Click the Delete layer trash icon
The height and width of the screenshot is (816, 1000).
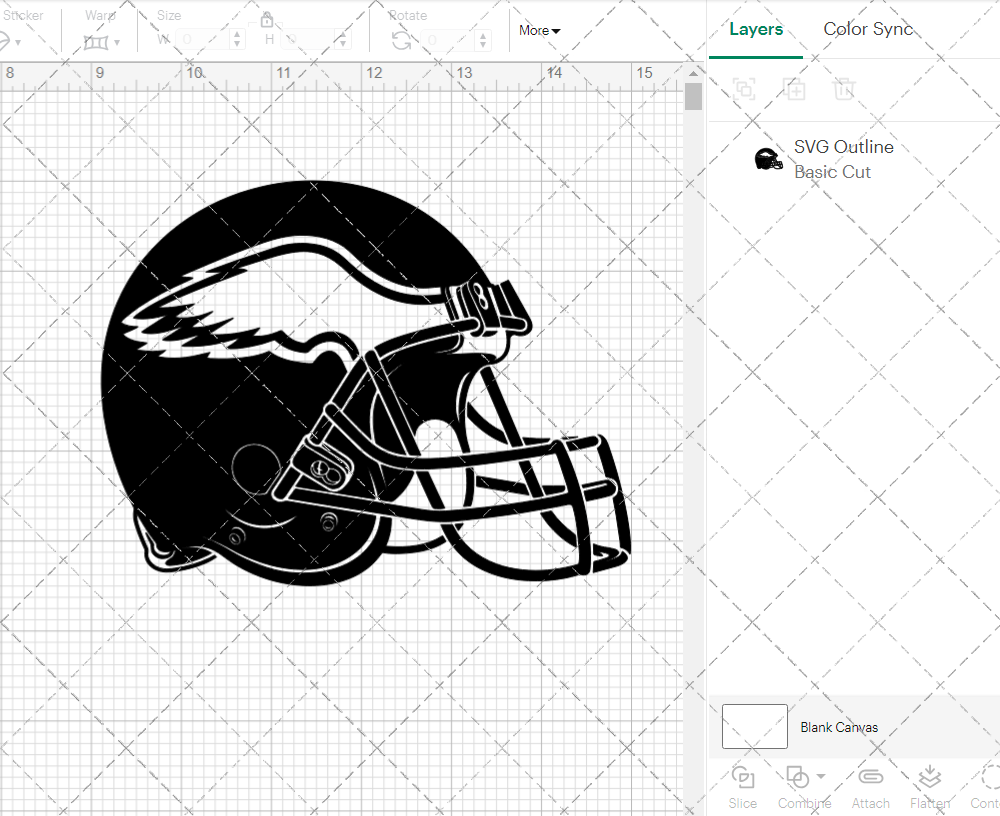point(844,89)
